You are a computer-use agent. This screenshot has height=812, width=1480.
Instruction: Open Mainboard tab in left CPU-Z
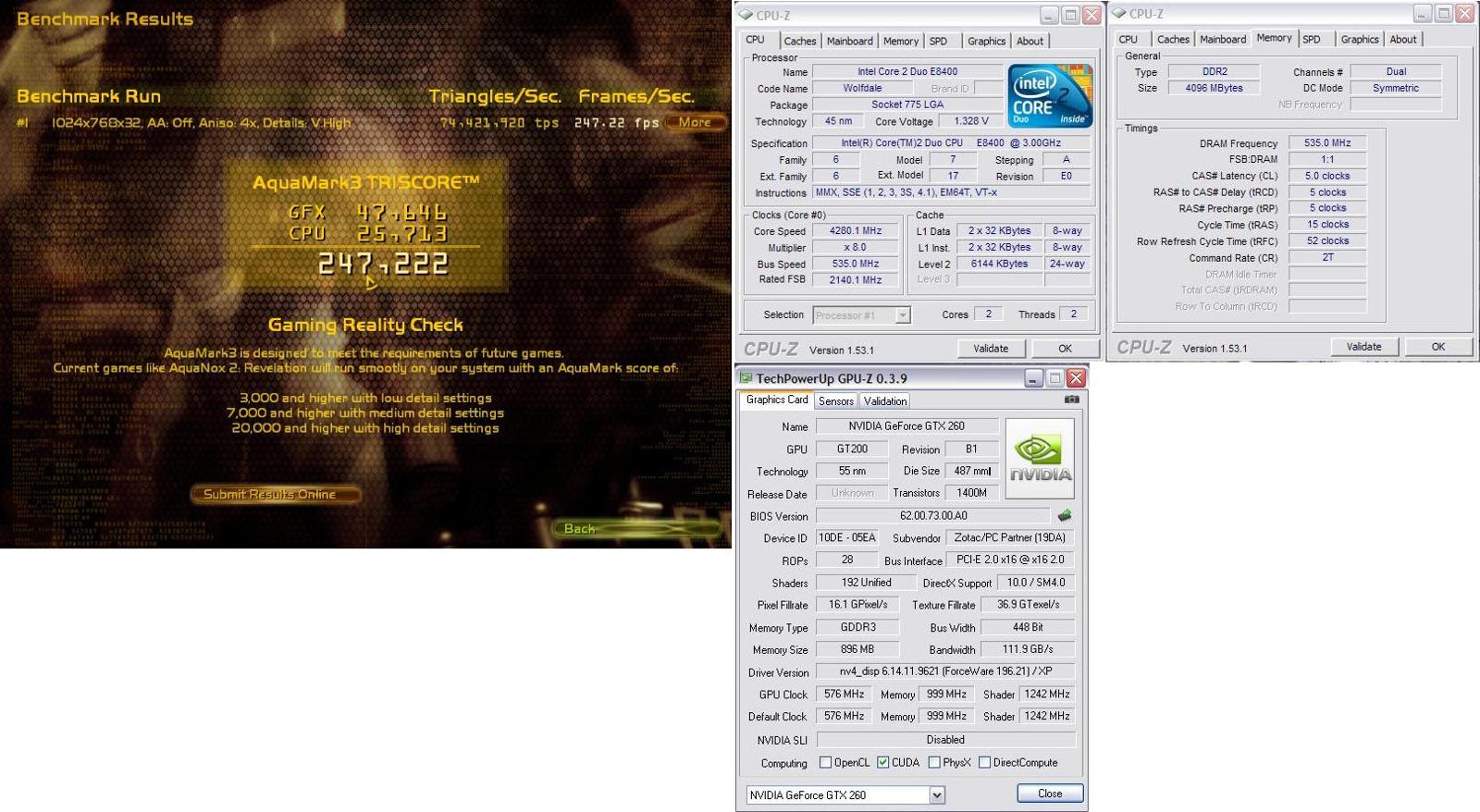tap(849, 41)
